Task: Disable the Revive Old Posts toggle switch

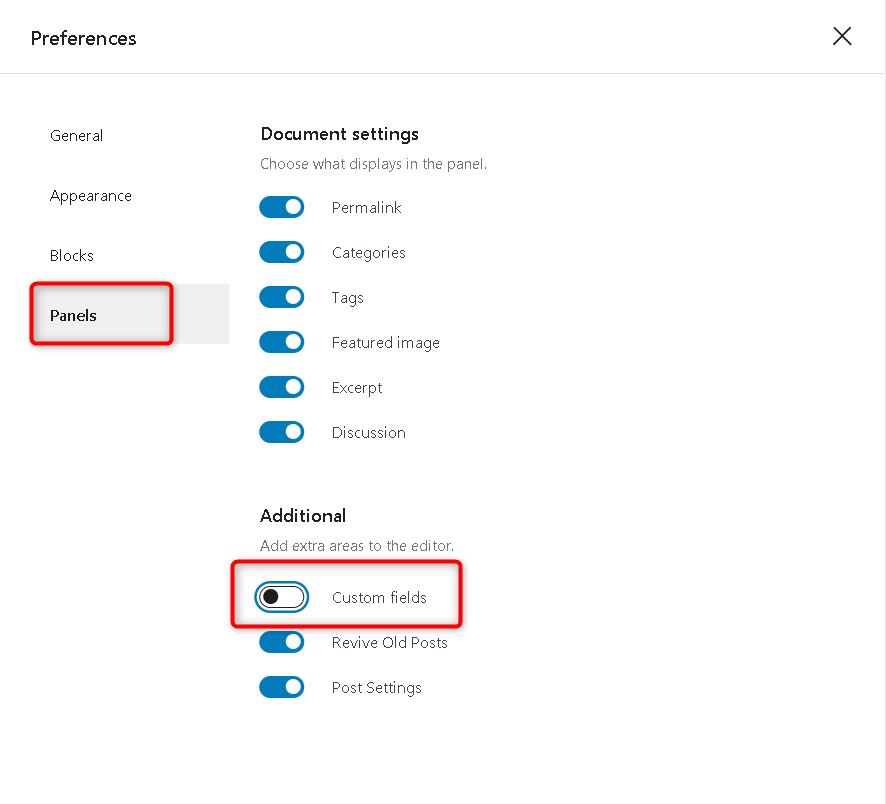Action: 282,642
